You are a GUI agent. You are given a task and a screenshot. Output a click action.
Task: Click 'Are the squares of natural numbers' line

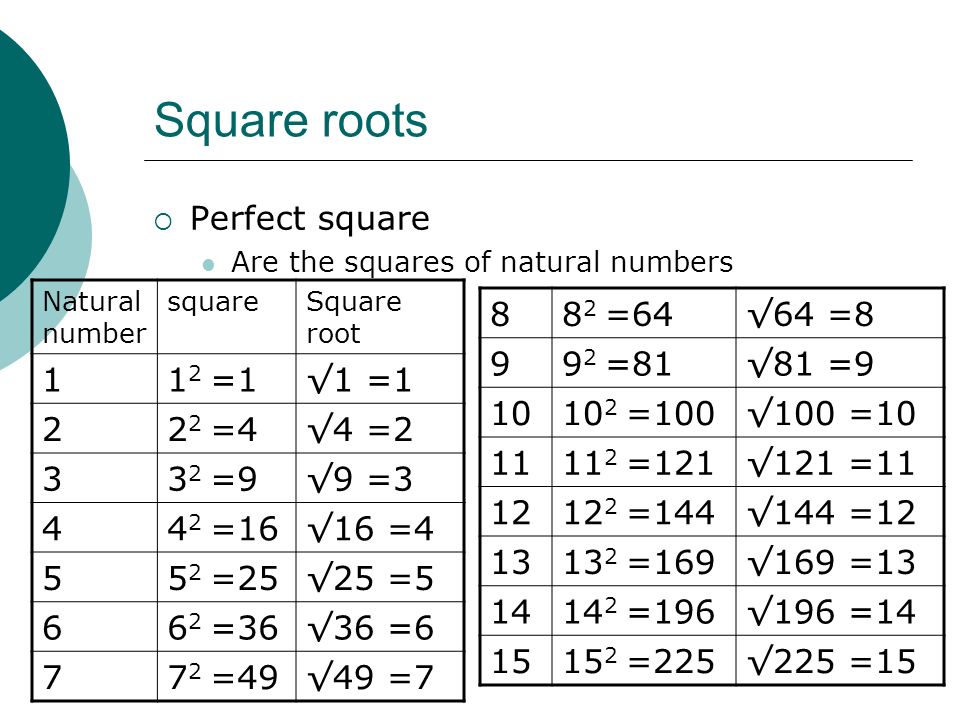coord(482,262)
